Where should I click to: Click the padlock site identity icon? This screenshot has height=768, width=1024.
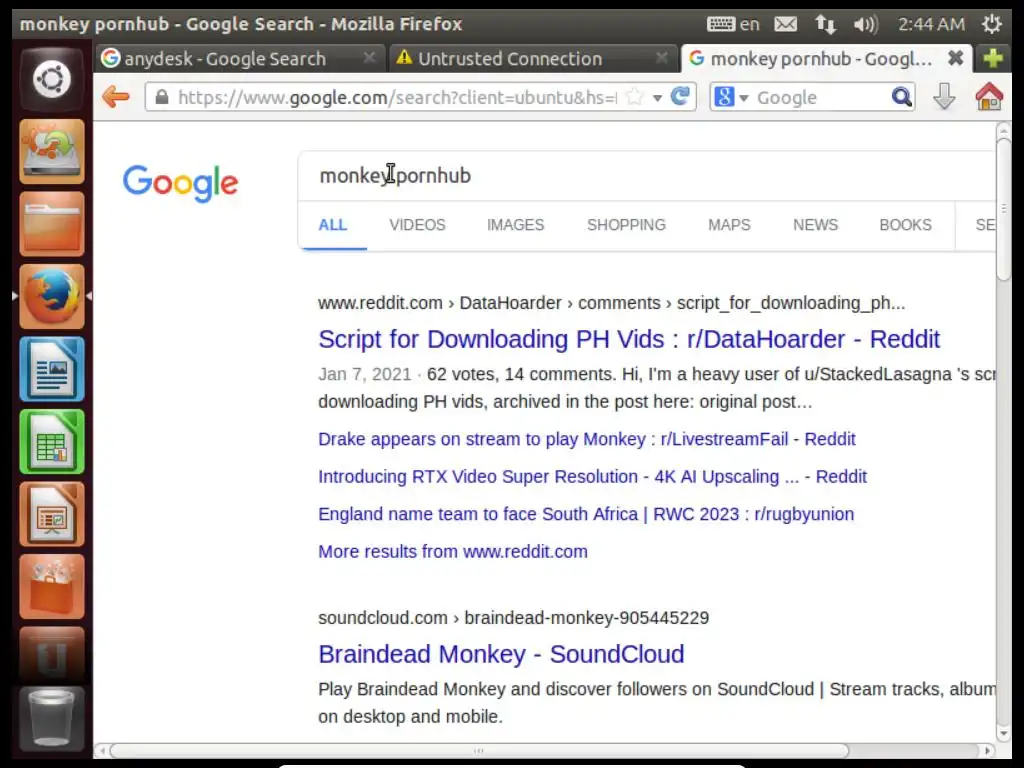(161, 97)
